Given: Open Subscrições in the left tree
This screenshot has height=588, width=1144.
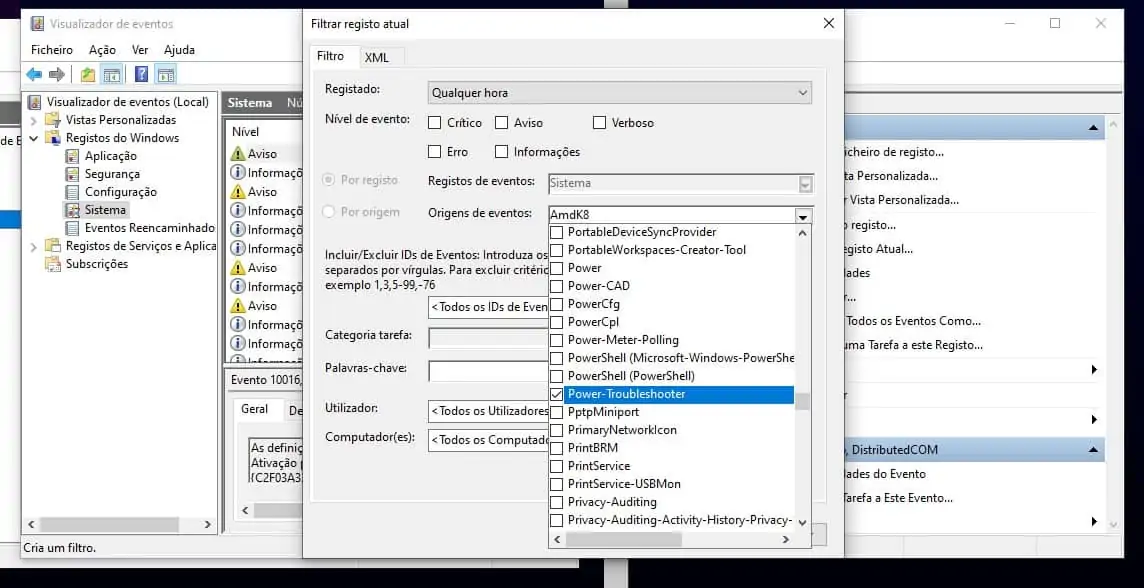Looking at the screenshot, I should point(96,264).
